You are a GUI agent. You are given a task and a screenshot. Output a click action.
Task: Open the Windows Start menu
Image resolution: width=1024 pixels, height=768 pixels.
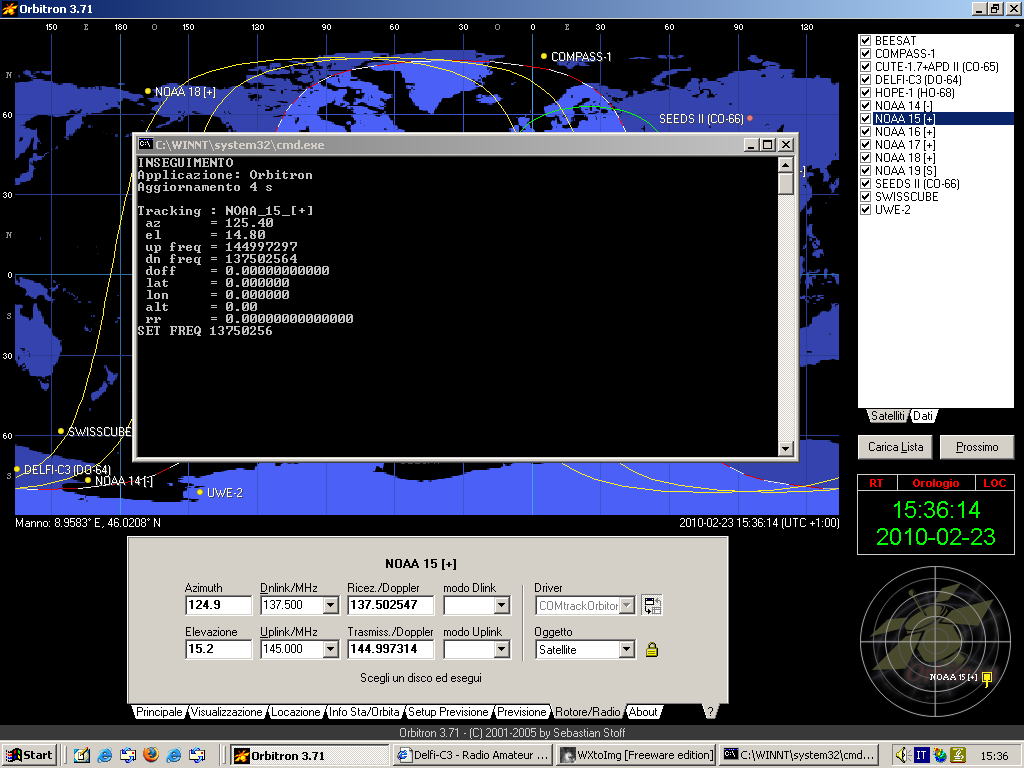(29, 755)
